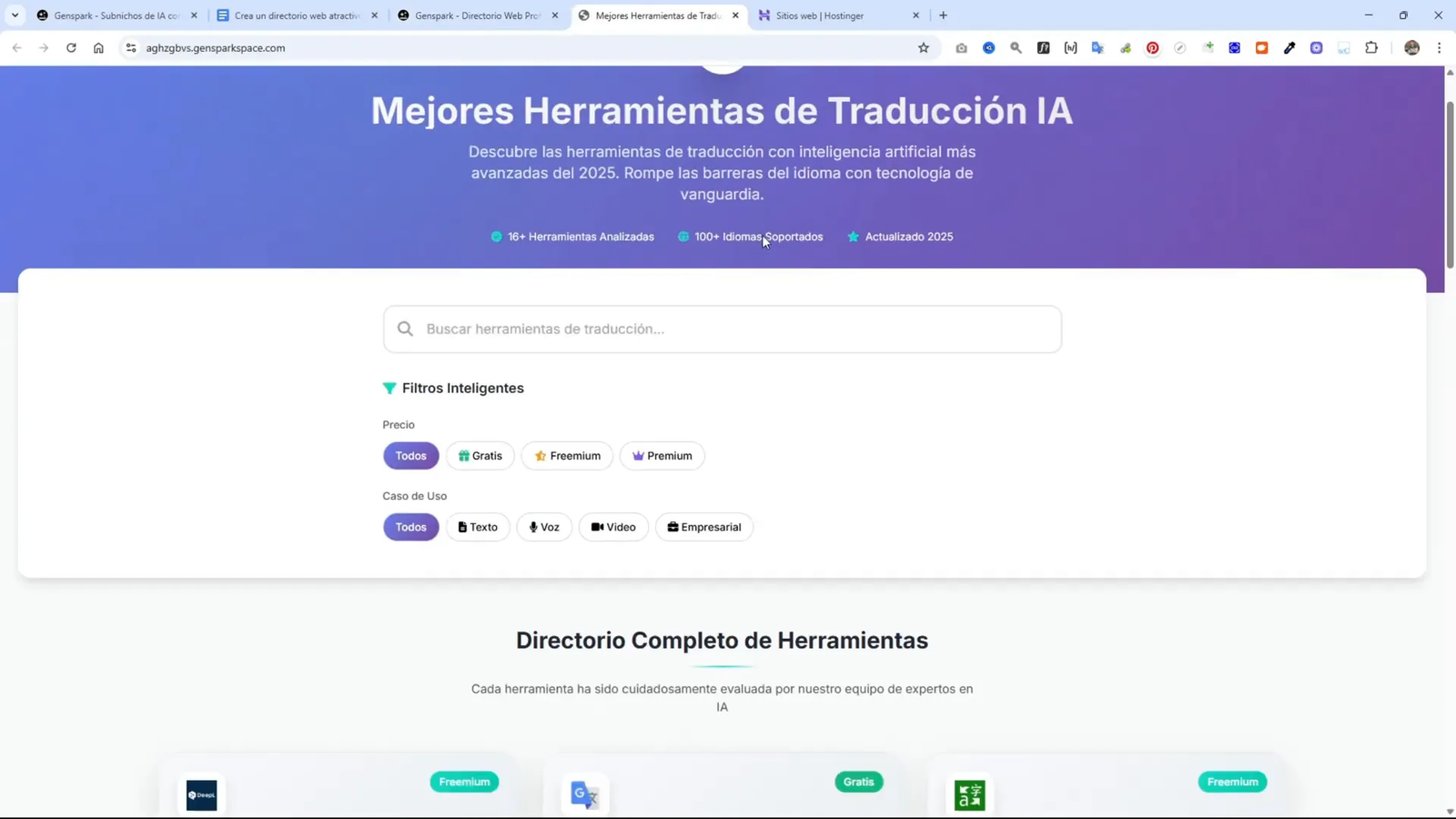Open the screenshot camera icon in toolbar
This screenshot has height=819, width=1456.
click(x=960, y=48)
